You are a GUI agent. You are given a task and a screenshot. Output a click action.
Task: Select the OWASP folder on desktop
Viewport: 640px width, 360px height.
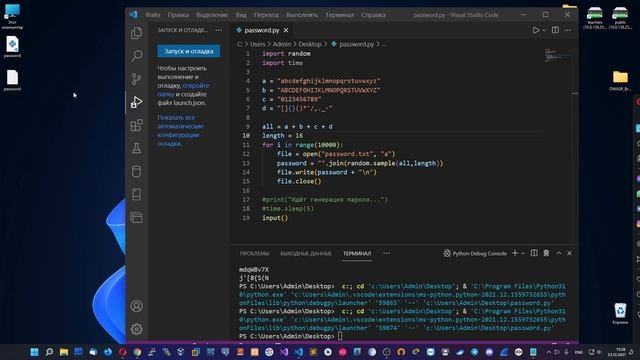620,80
